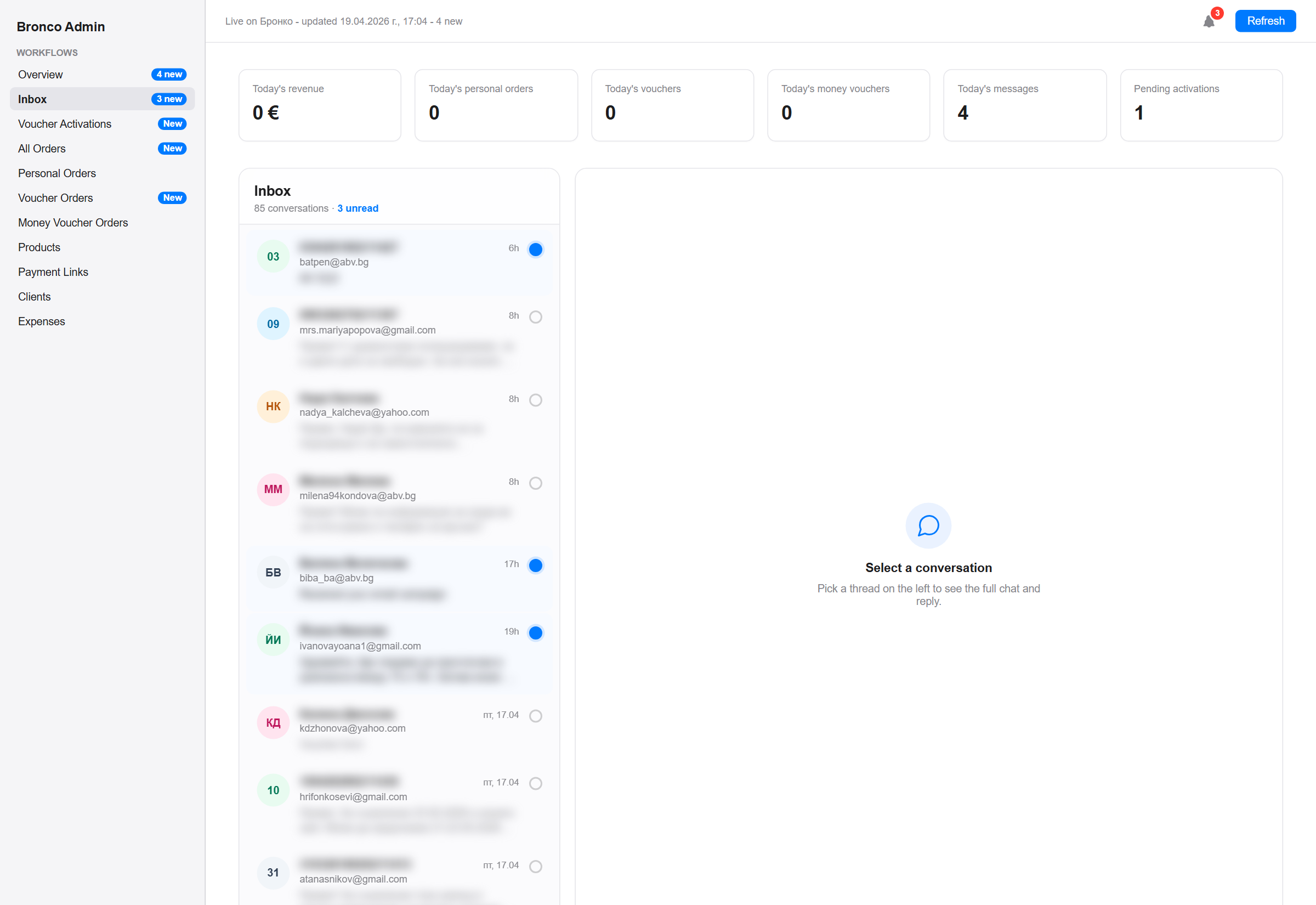The width and height of the screenshot is (1316, 905).
Task: Click the notification bell icon
Action: click(1209, 21)
